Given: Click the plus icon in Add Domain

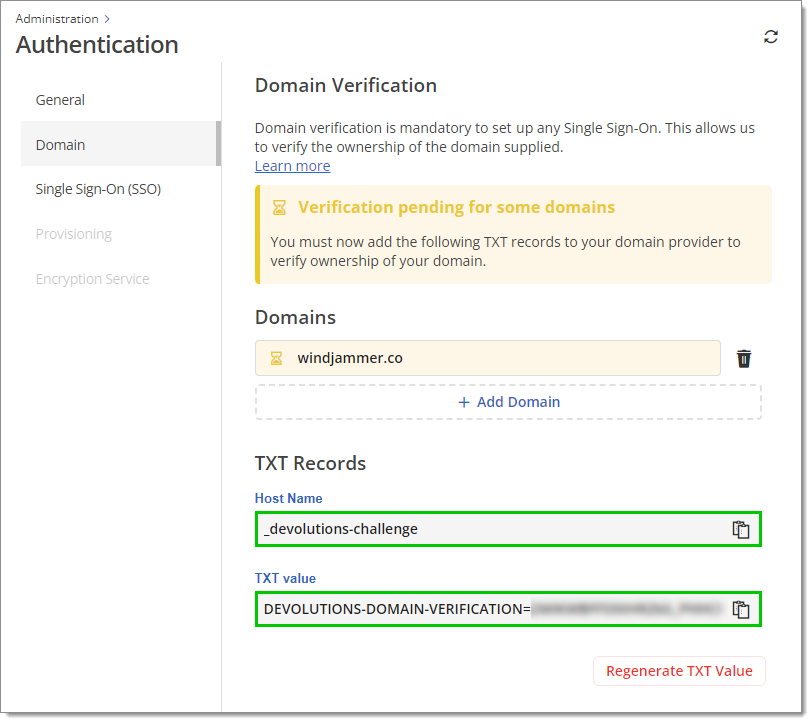Looking at the screenshot, I should click(x=464, y=402).
